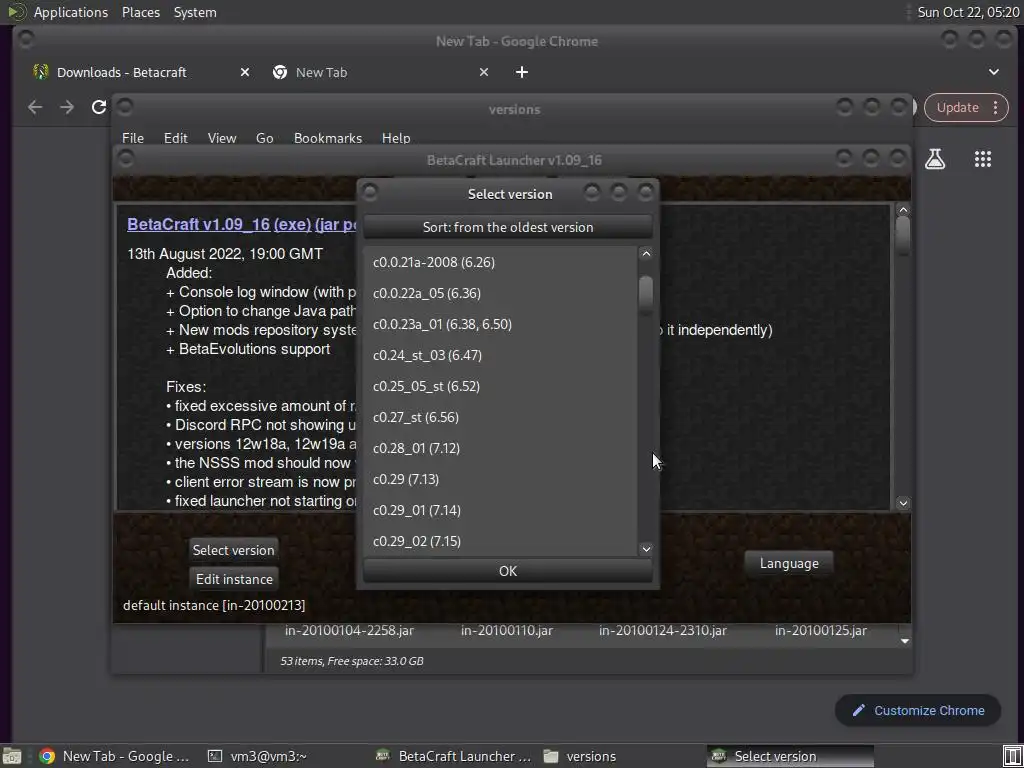
Task: Open the Places menu in top panel
Action: coord(141,12)
